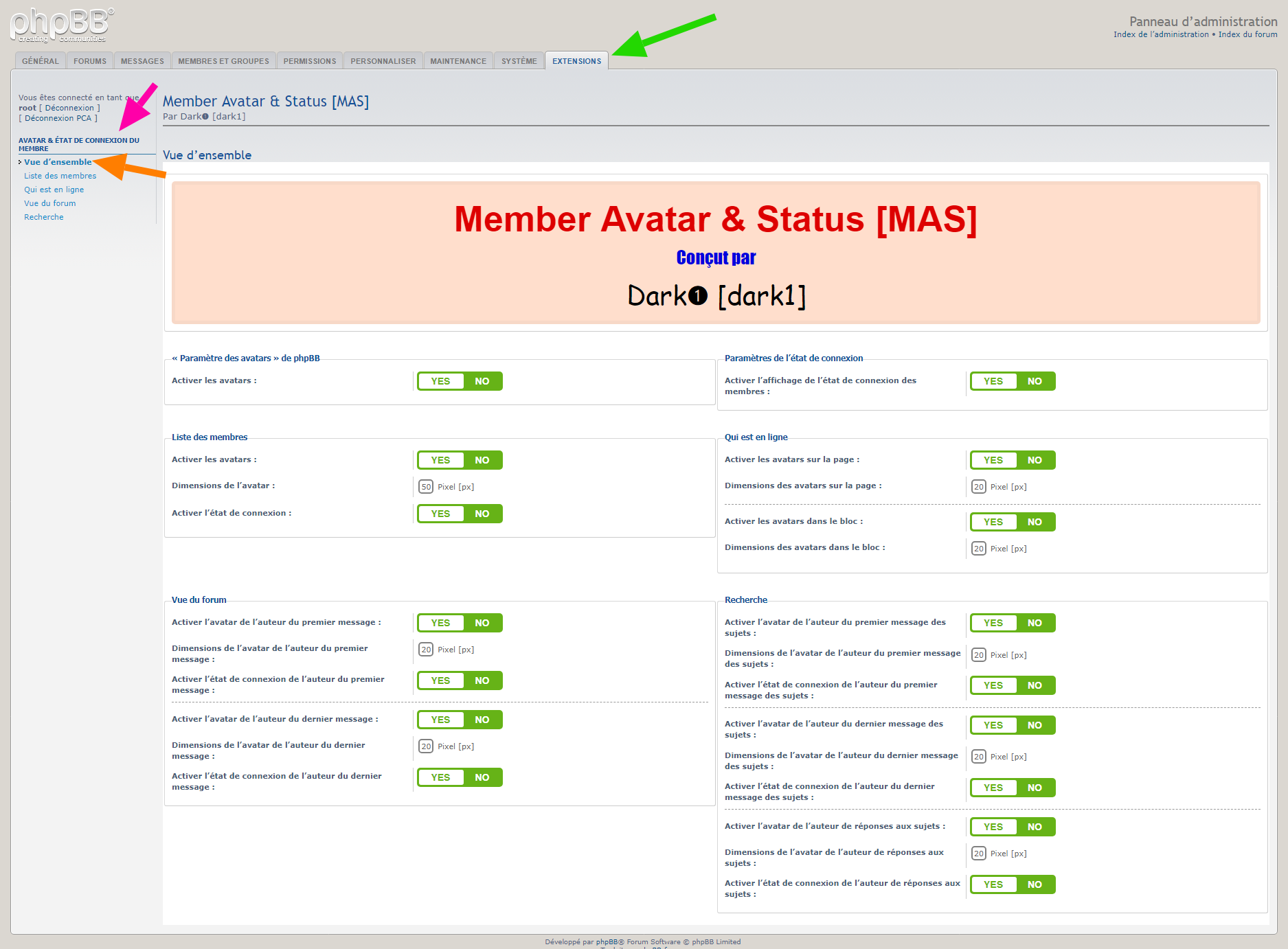The height and width of the screenshot is (949, 1288).
Task: Open Liste des membres in sidebar
Action: click(x=60, y=176)
